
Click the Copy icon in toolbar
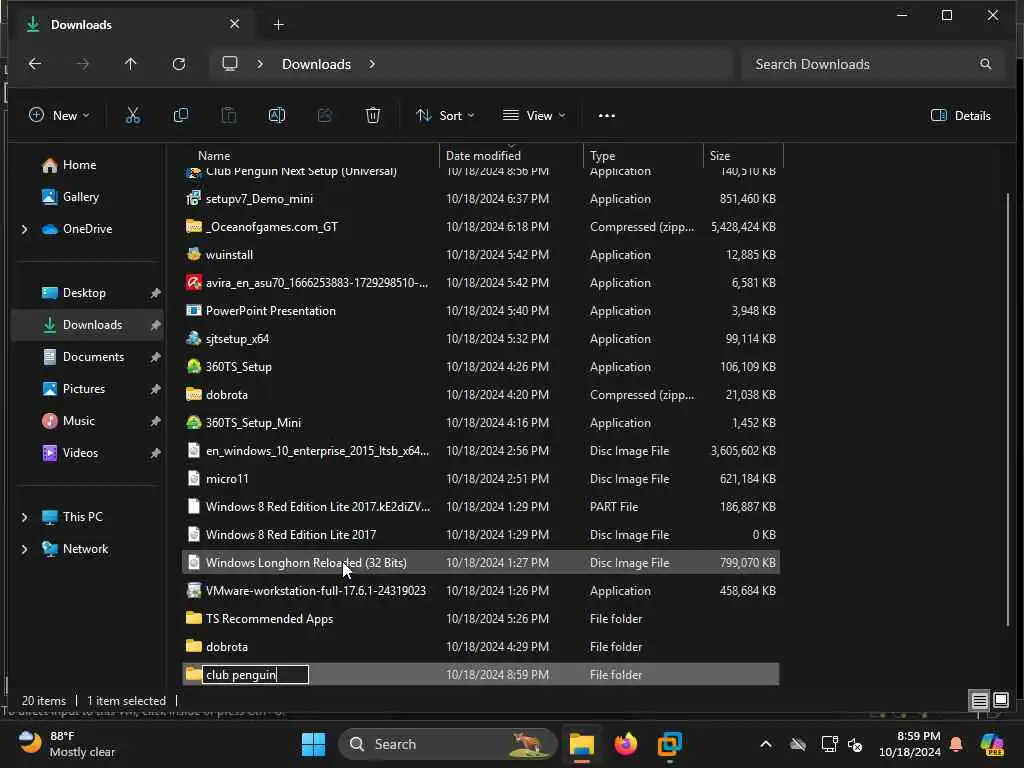click(181, 116)
